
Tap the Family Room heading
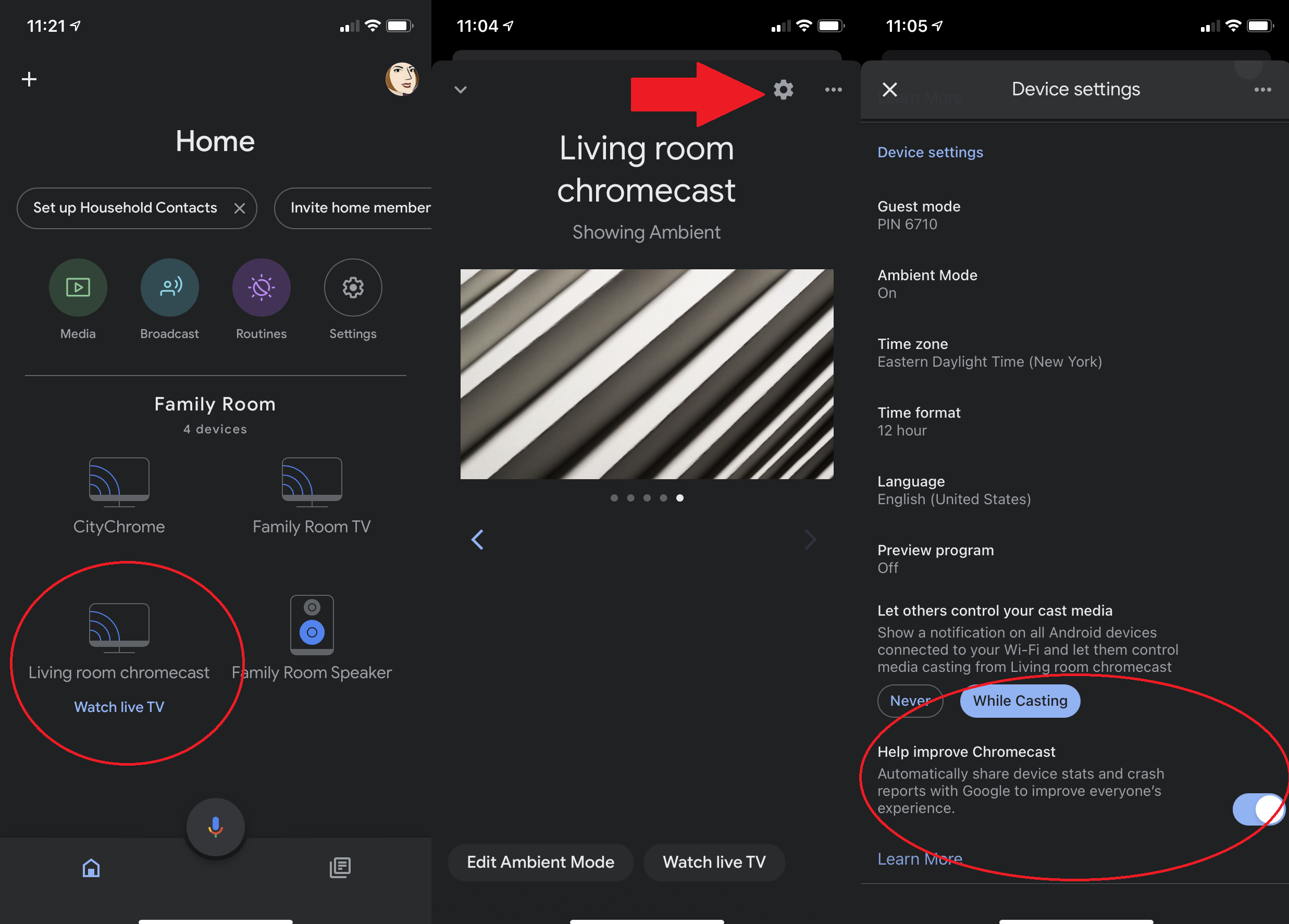tap(215, 405)
